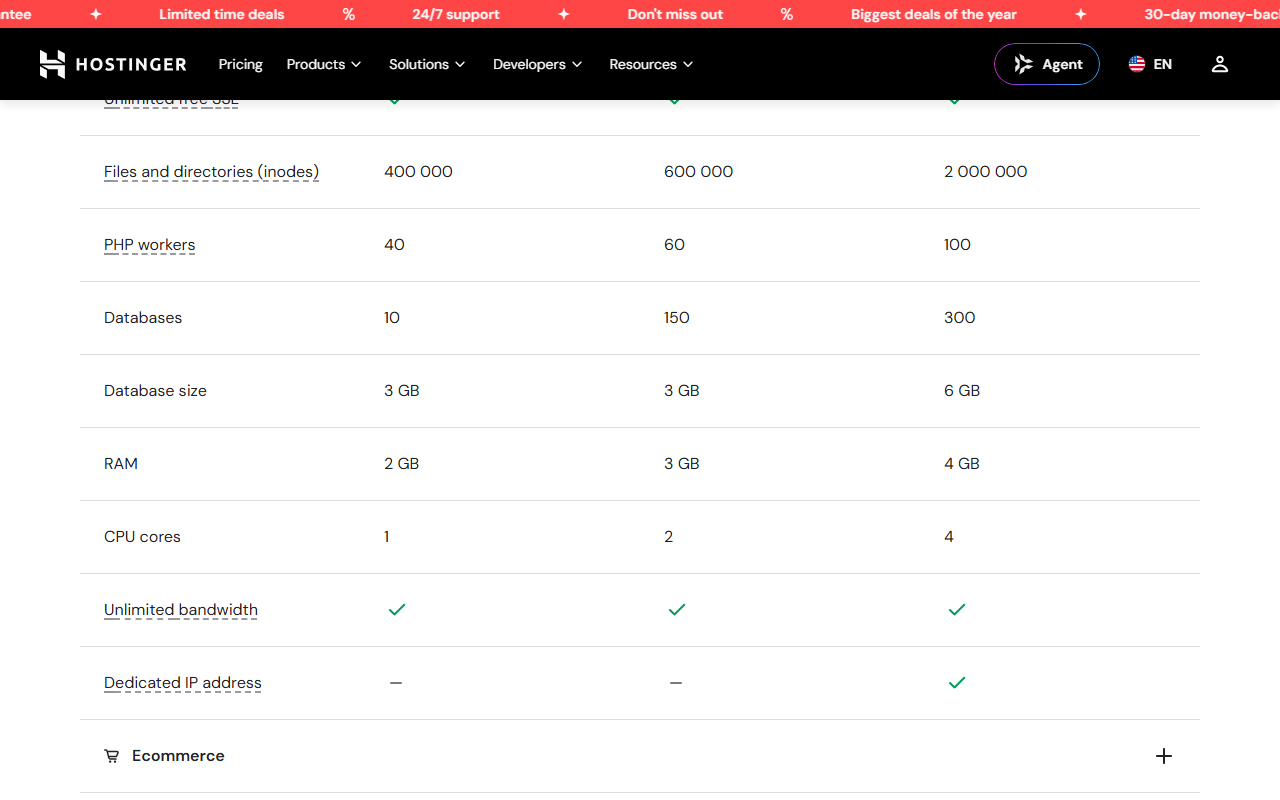
Task: Click the '100' PHP workers value
Action: [957, 245]
